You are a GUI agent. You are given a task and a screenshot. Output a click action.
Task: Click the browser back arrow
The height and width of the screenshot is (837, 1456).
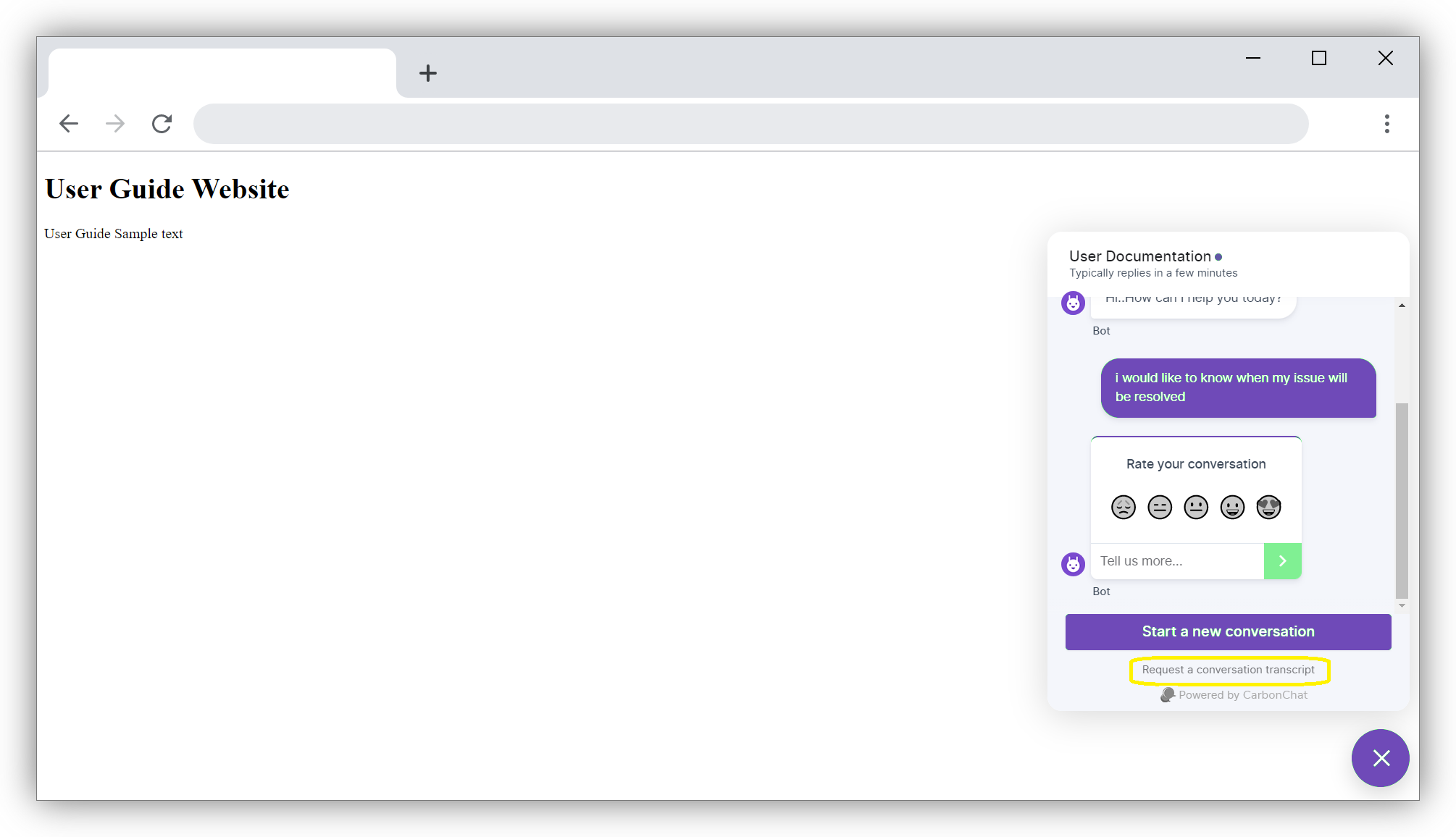click(69, 124)
